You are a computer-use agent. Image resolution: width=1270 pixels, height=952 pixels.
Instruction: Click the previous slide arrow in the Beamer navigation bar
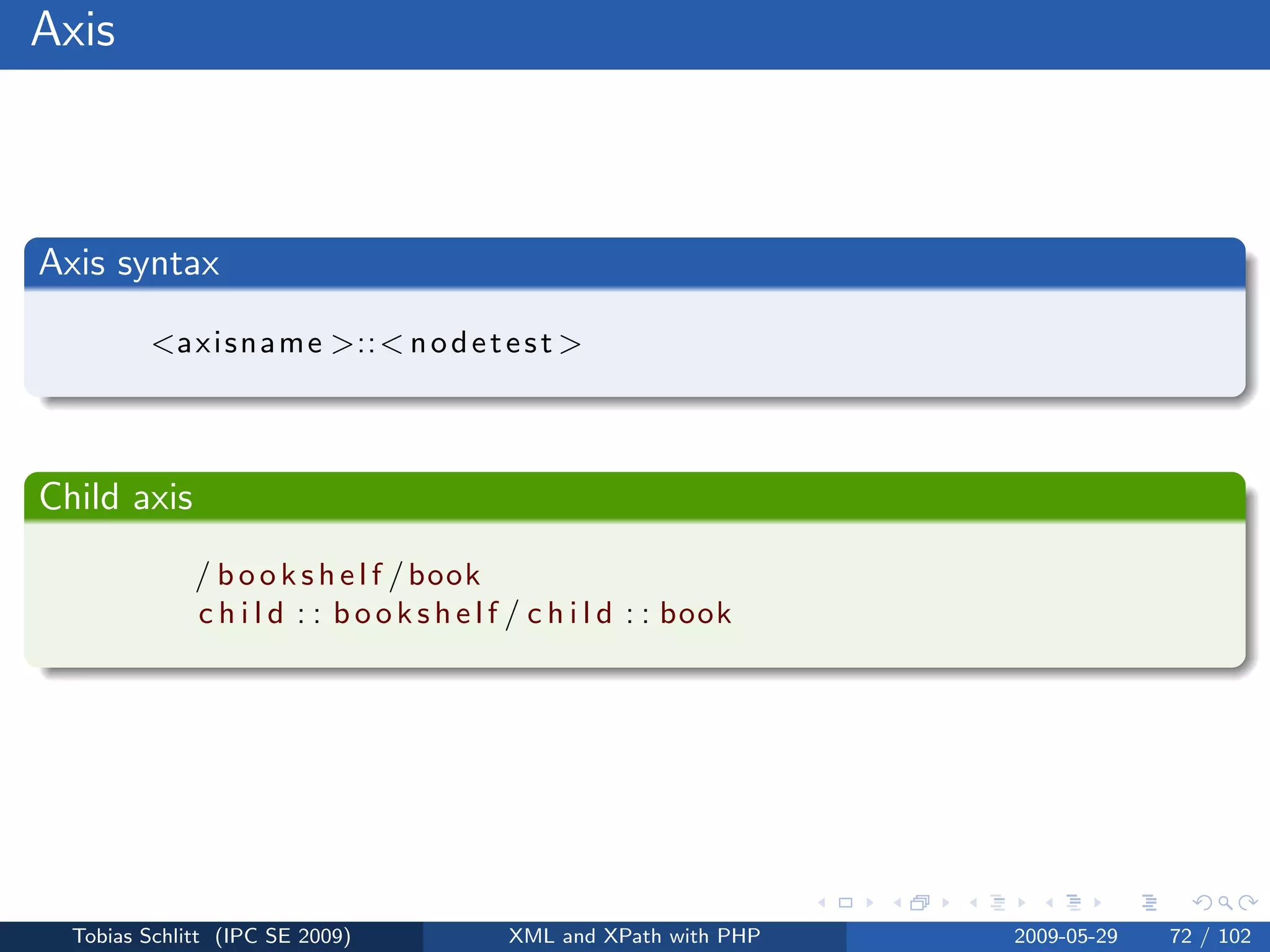click(x=822, y=903)
